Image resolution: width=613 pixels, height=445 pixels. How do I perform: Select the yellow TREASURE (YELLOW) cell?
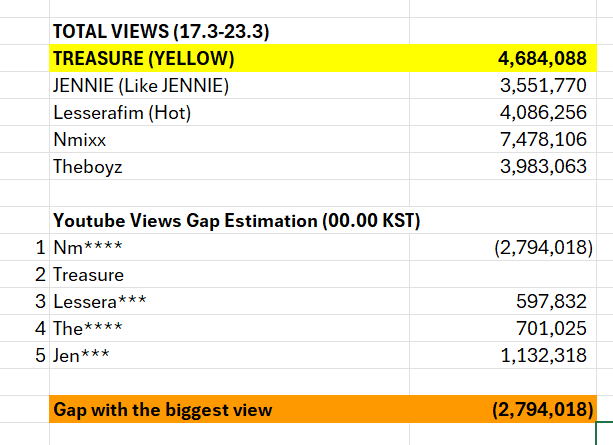coord(229,58)
